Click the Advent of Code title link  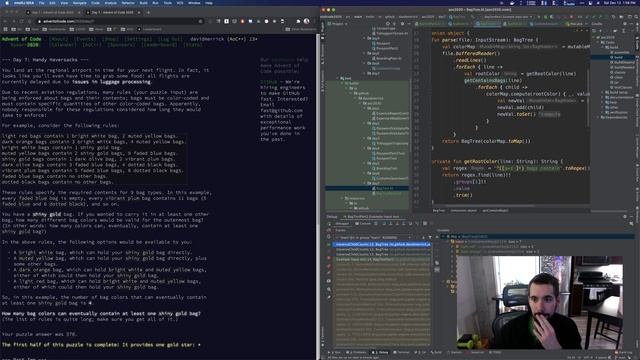pyautogui.click(x=21, y=39)
